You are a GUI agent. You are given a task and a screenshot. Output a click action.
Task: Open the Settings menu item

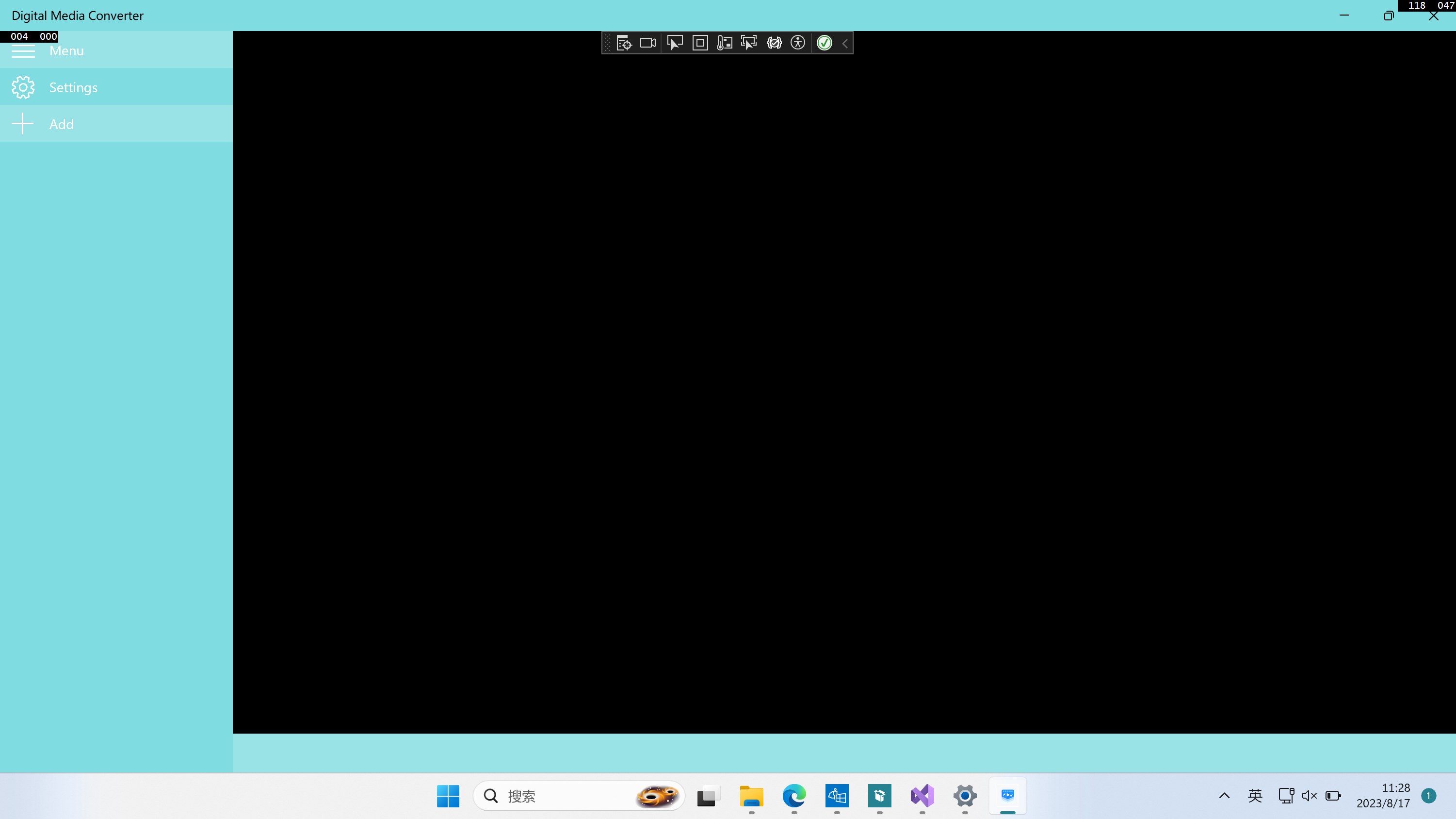click(73, 88)
